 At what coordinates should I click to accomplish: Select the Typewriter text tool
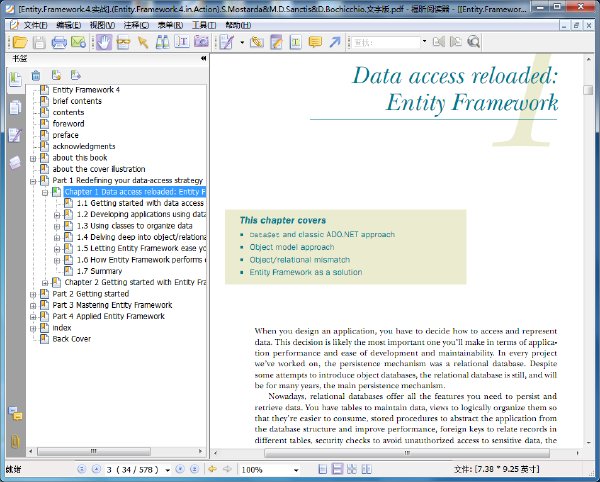[295, 42]
